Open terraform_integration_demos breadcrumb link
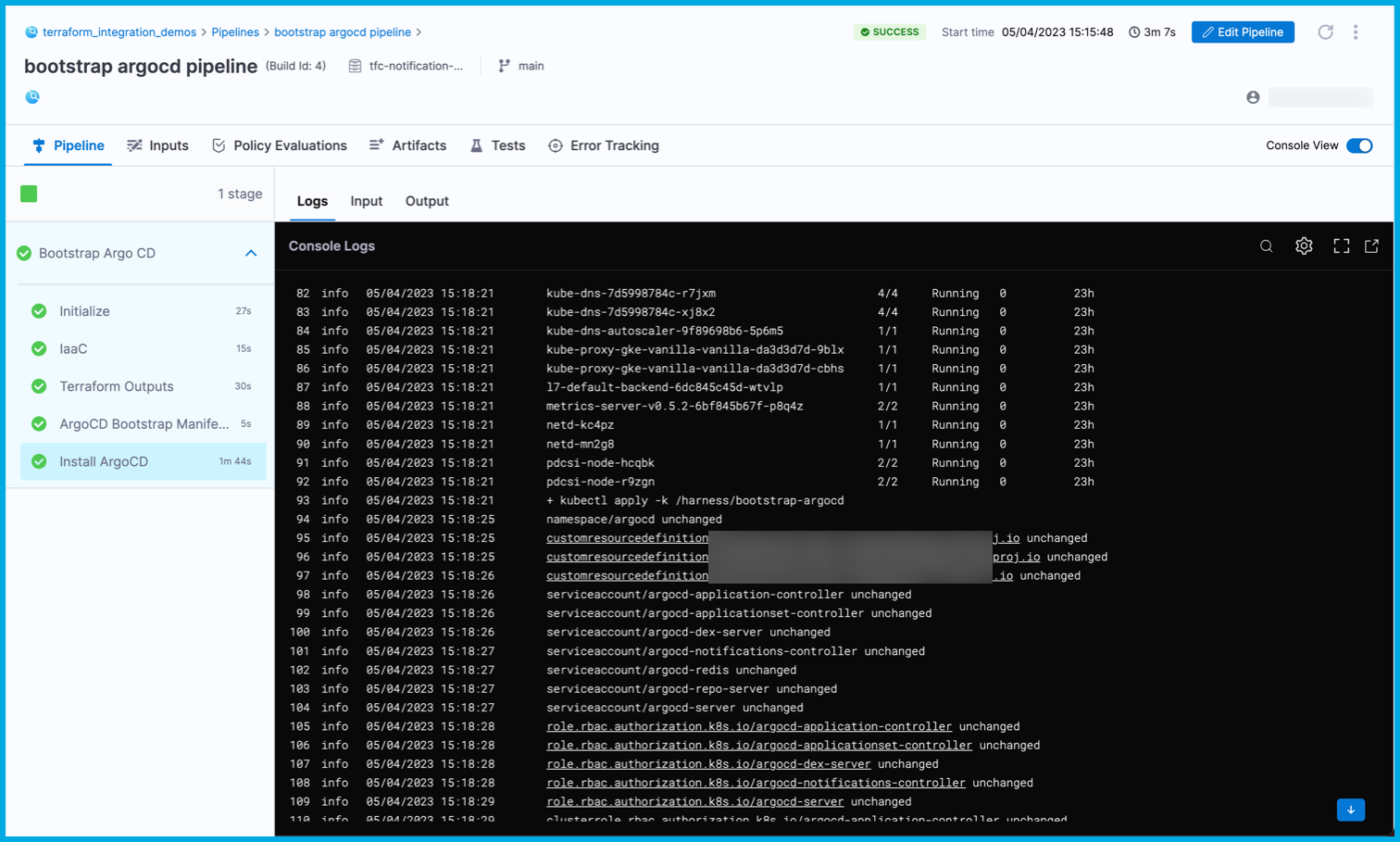This screenshot has height=842, width=1400. tap(119, 32)
